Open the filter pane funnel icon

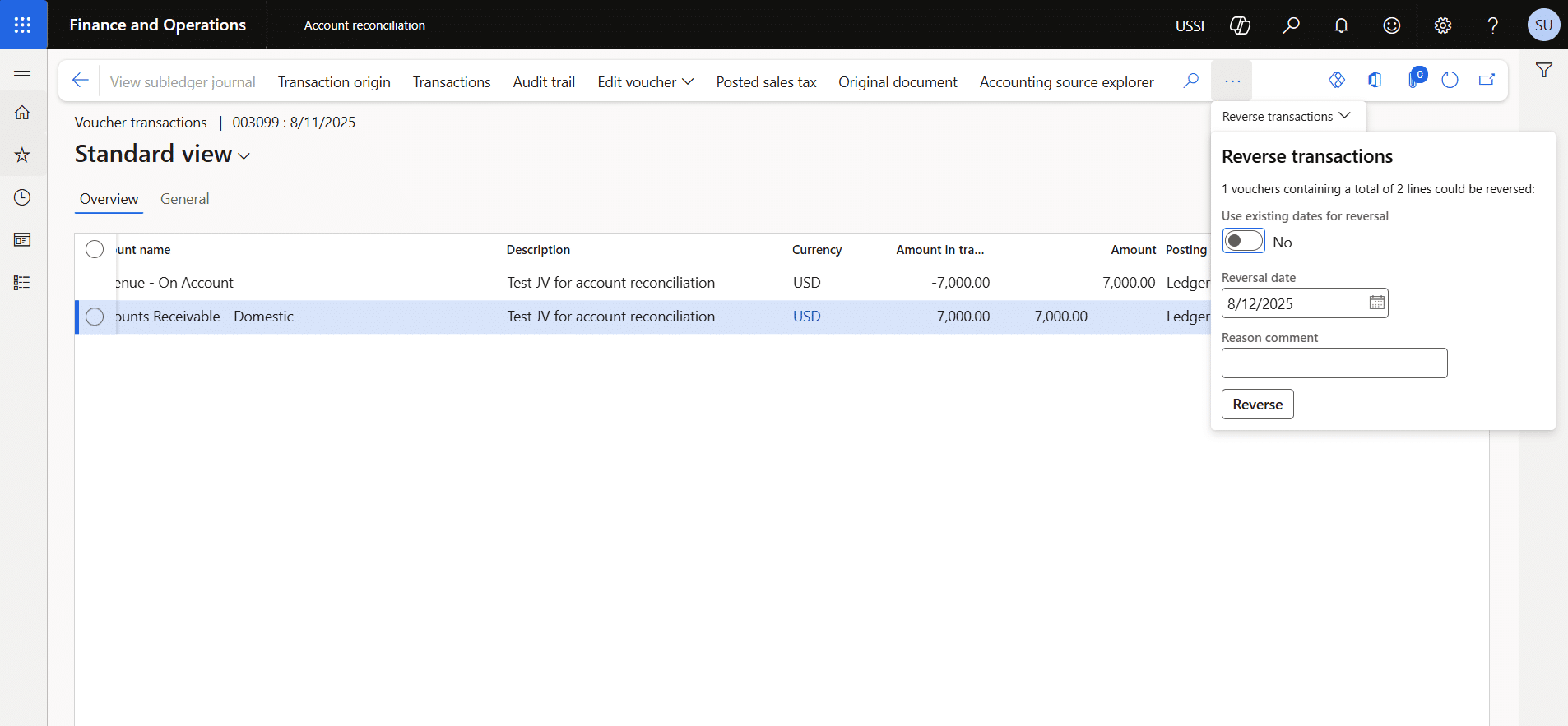[1543, 71]
